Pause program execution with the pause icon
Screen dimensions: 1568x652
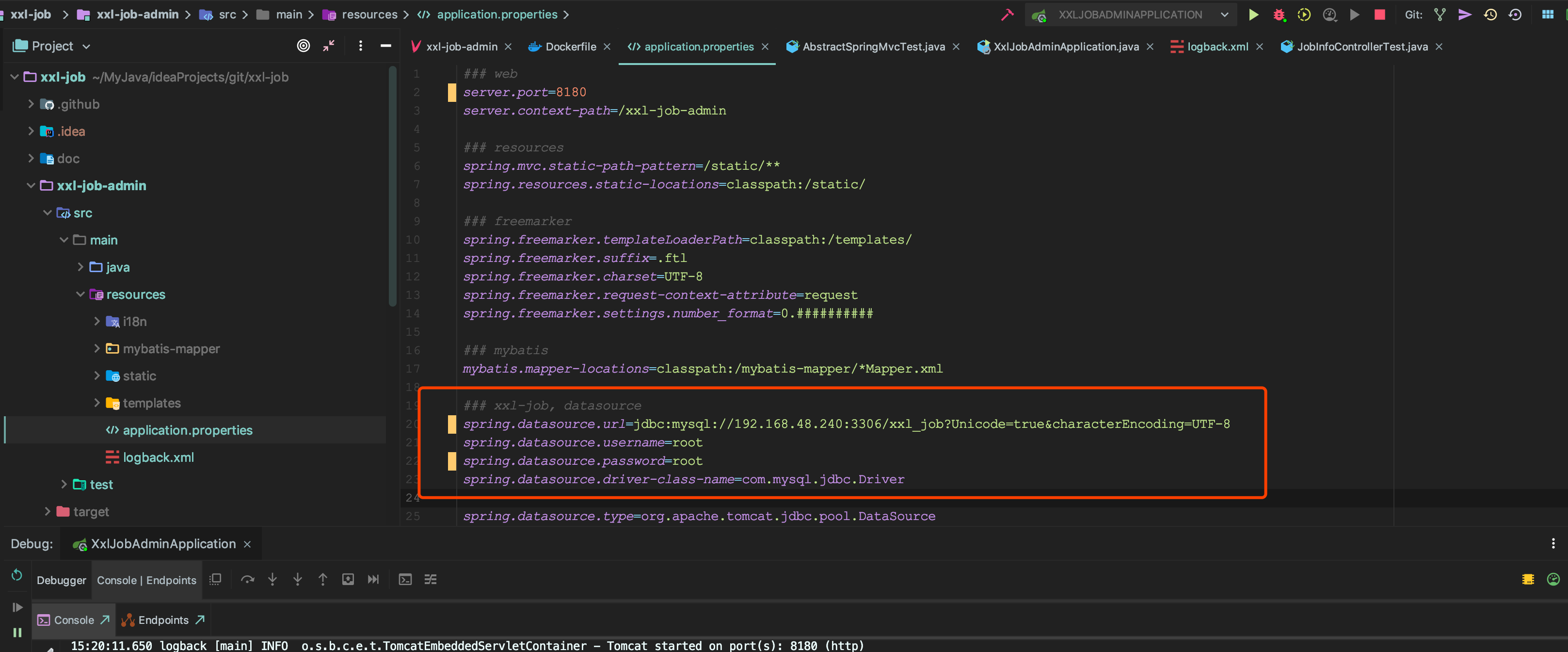(x=17, y=633)
